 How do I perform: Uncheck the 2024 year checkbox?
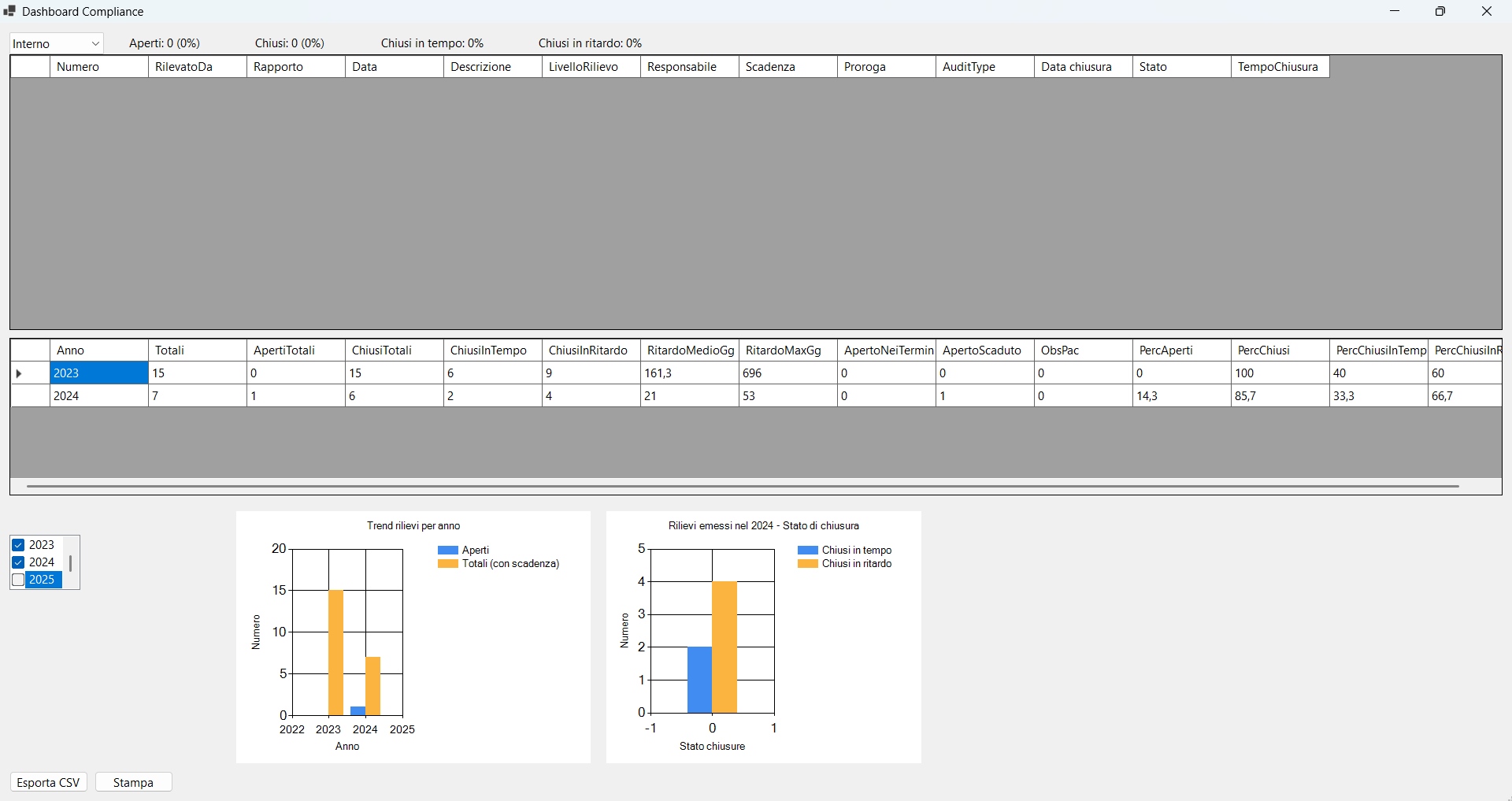[x=17, y=562]
